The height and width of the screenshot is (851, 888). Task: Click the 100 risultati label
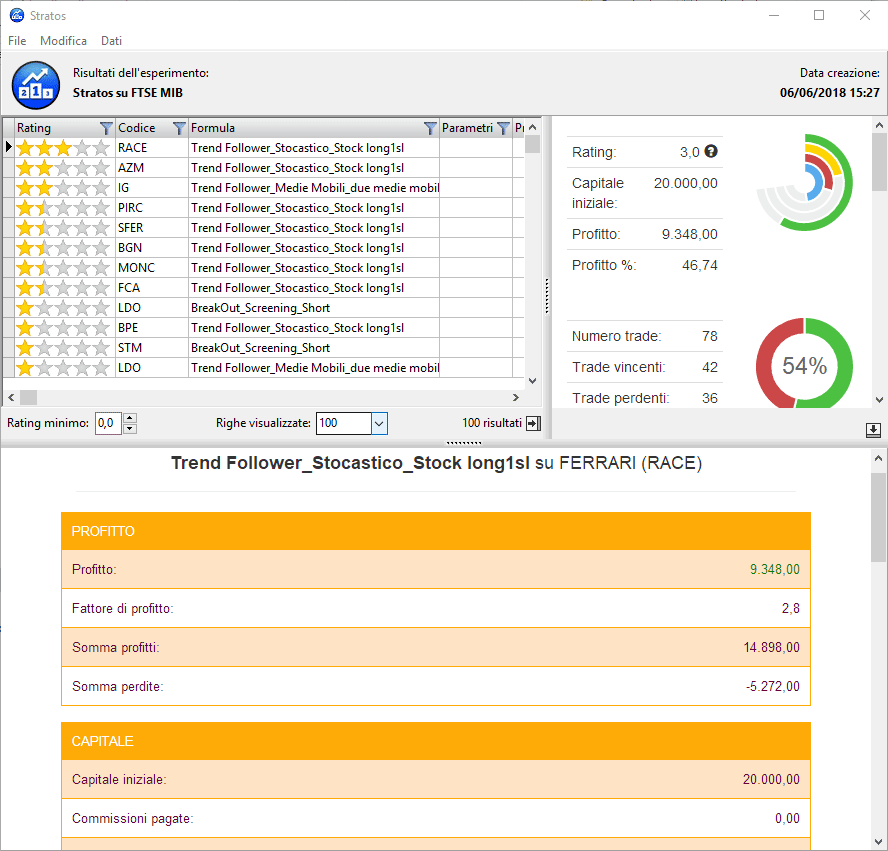tap(492, 423)
